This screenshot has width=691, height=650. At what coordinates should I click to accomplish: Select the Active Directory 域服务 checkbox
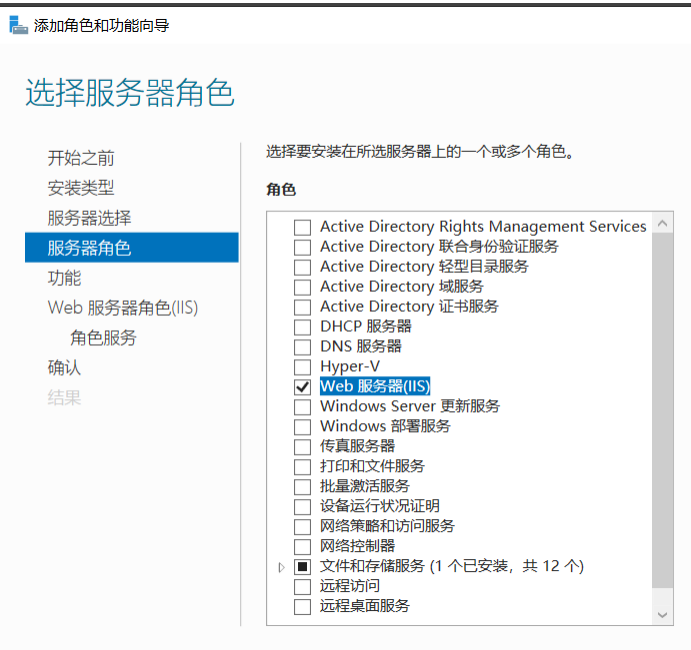(302, 287)
